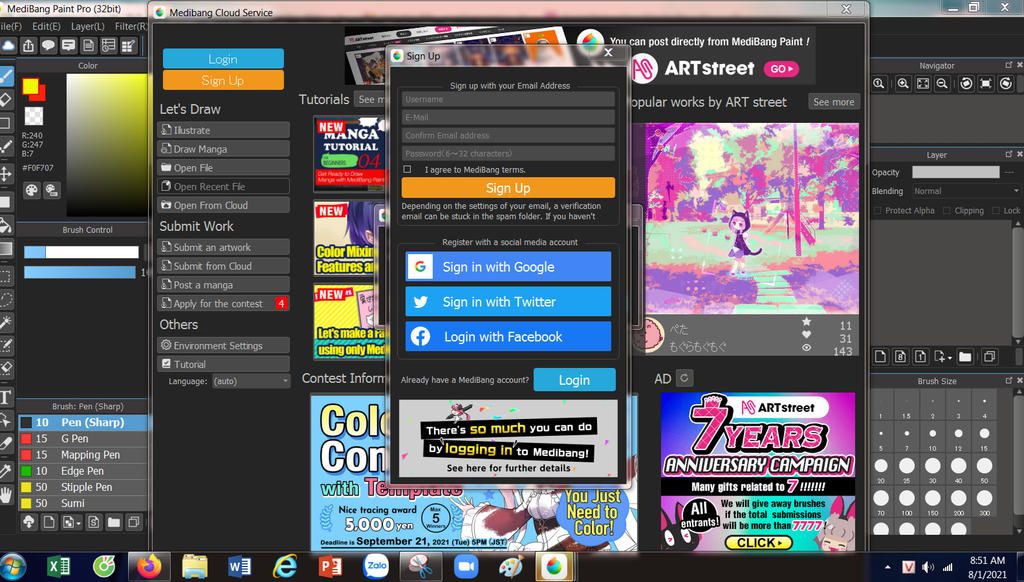
Task: Open the 7 Years Anniversary Campaign ad
Action: coord(758,472)
